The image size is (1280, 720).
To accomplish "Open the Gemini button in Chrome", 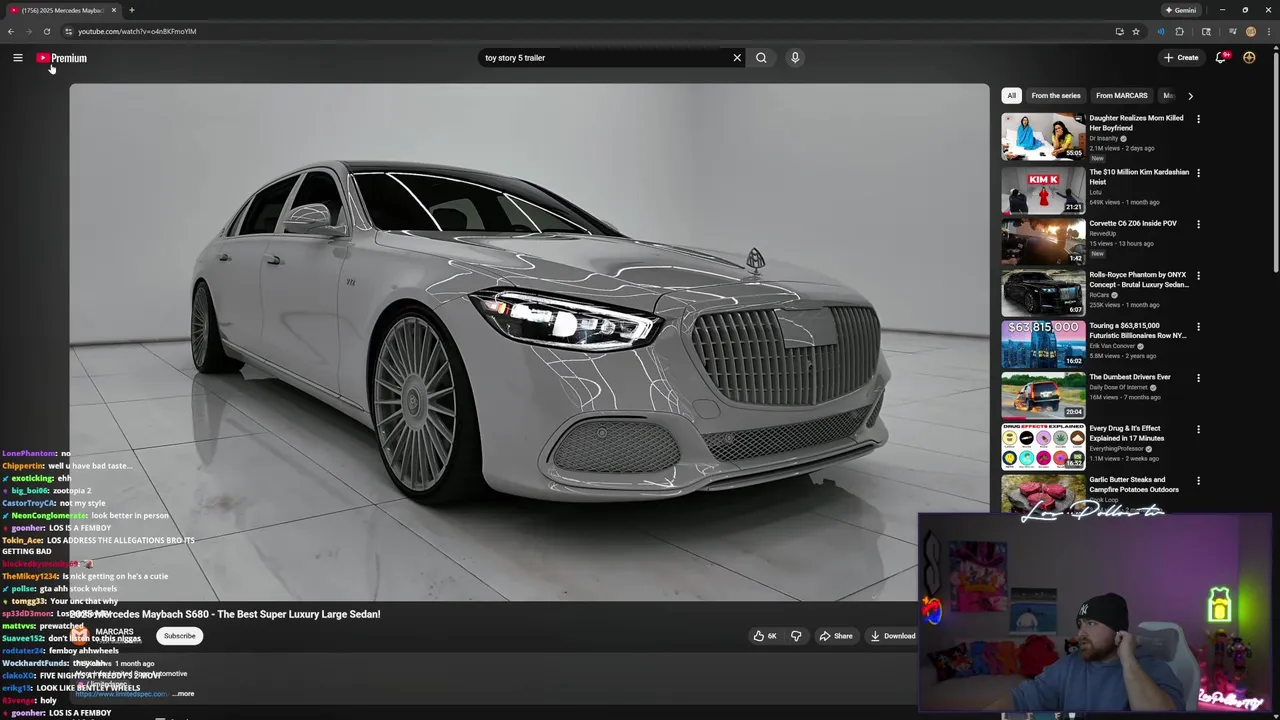I will [x=1180, y=10].
